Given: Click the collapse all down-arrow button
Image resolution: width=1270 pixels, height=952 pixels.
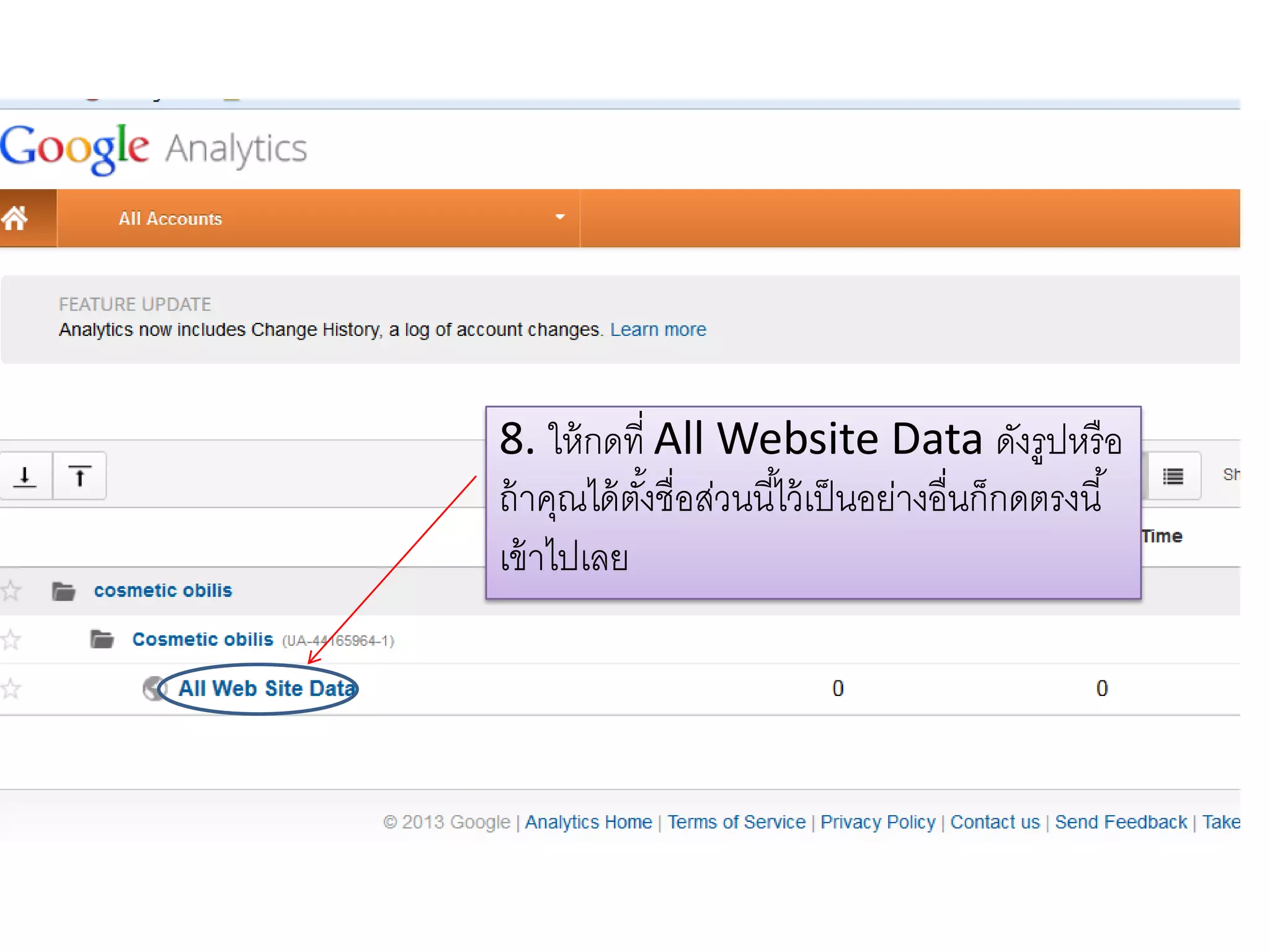Looking at the screenshot, I should pos(25,476).
